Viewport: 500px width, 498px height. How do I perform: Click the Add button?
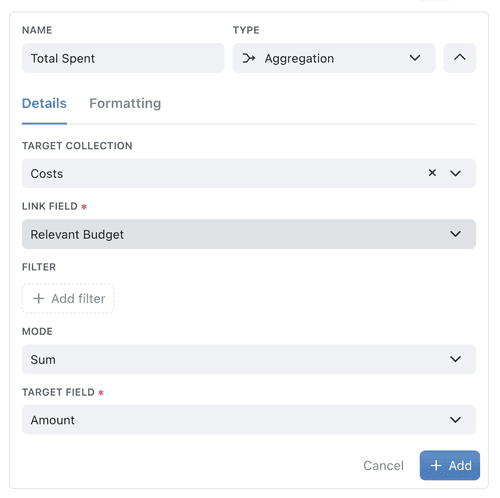(450, 465)
